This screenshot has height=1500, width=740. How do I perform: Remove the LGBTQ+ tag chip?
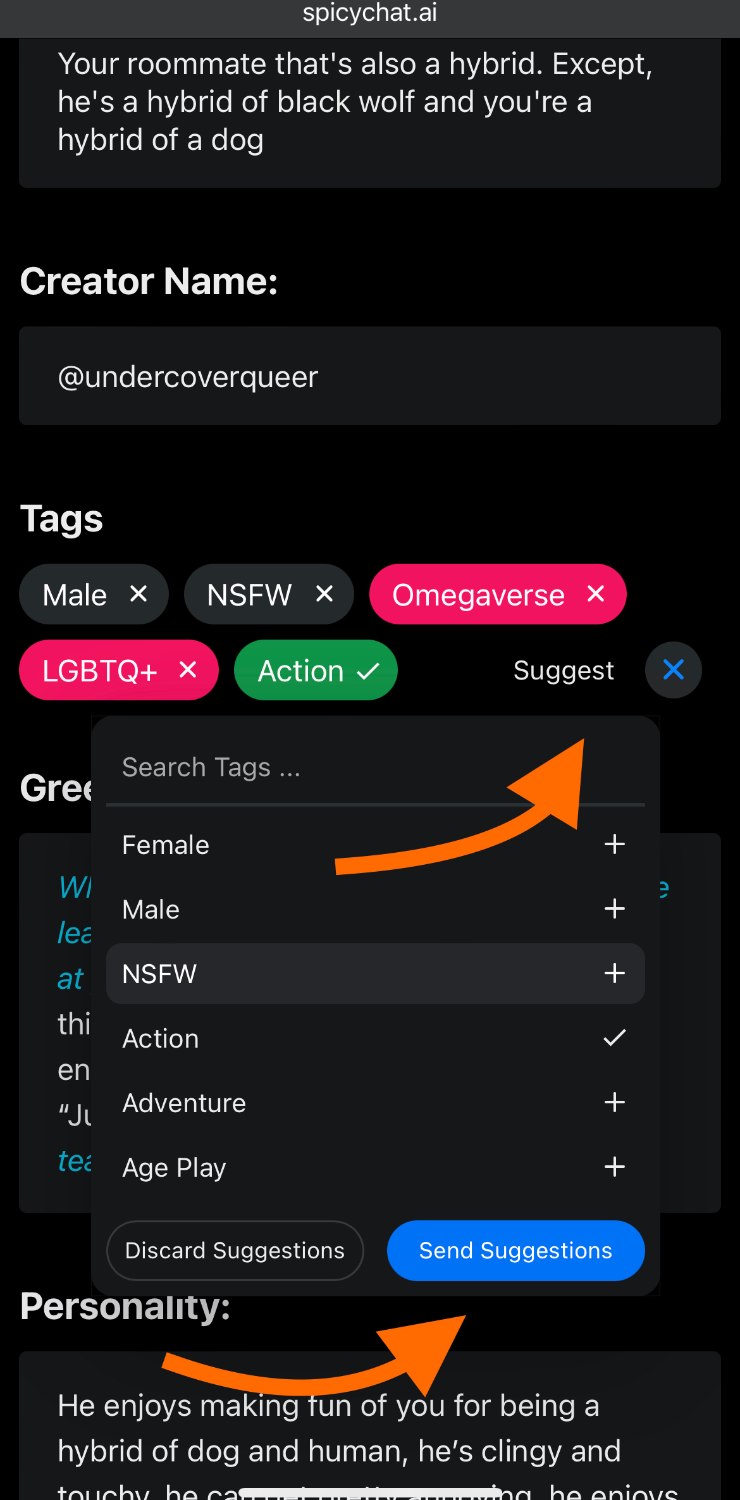tap(187, 670)
